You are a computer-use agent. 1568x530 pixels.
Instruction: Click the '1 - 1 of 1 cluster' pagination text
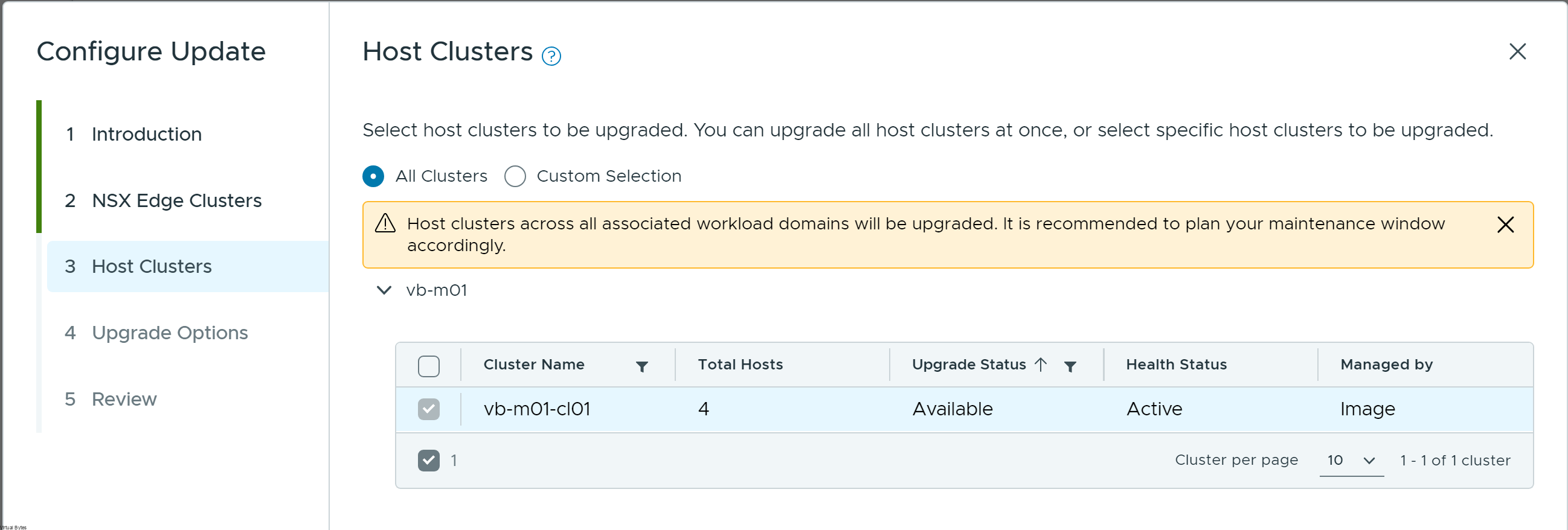[1455, 460]
